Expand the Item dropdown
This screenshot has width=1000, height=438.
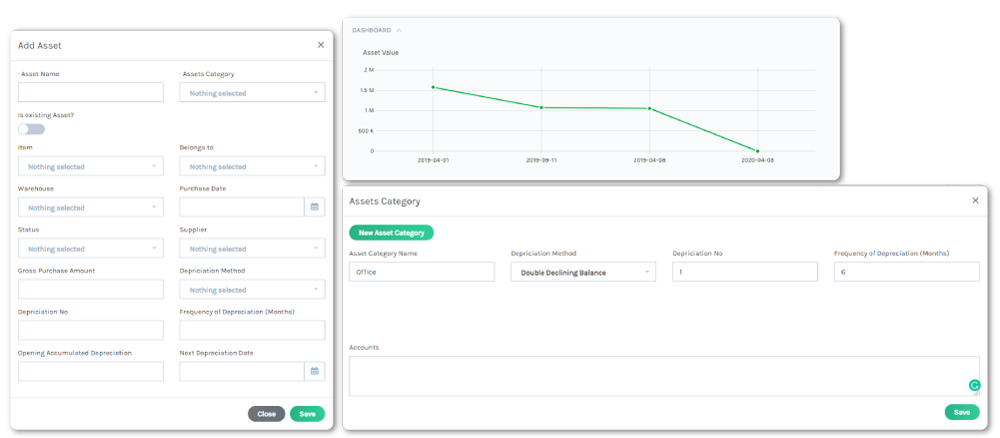[90, 167]
